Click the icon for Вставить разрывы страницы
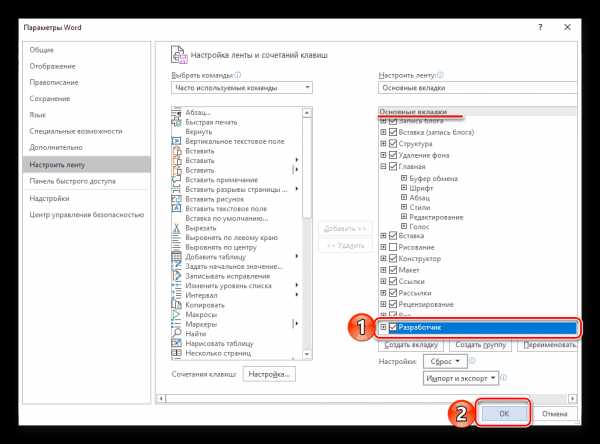 [176, 189]
